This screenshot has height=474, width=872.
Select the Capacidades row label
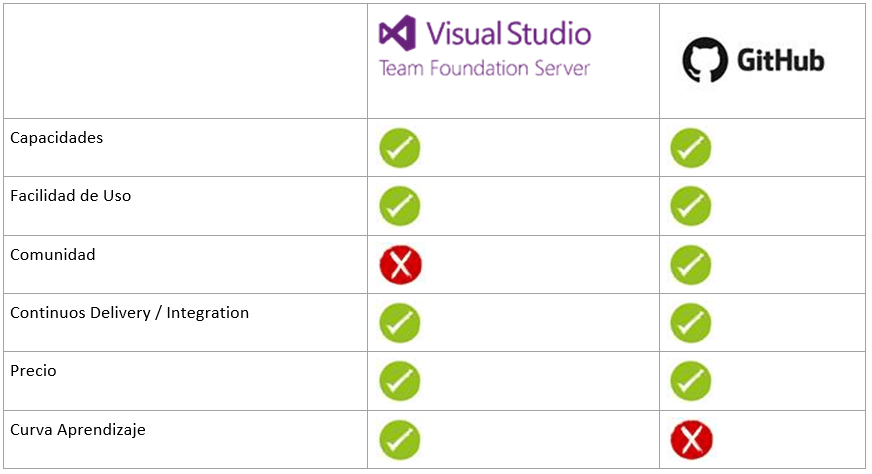coord(56,138)
